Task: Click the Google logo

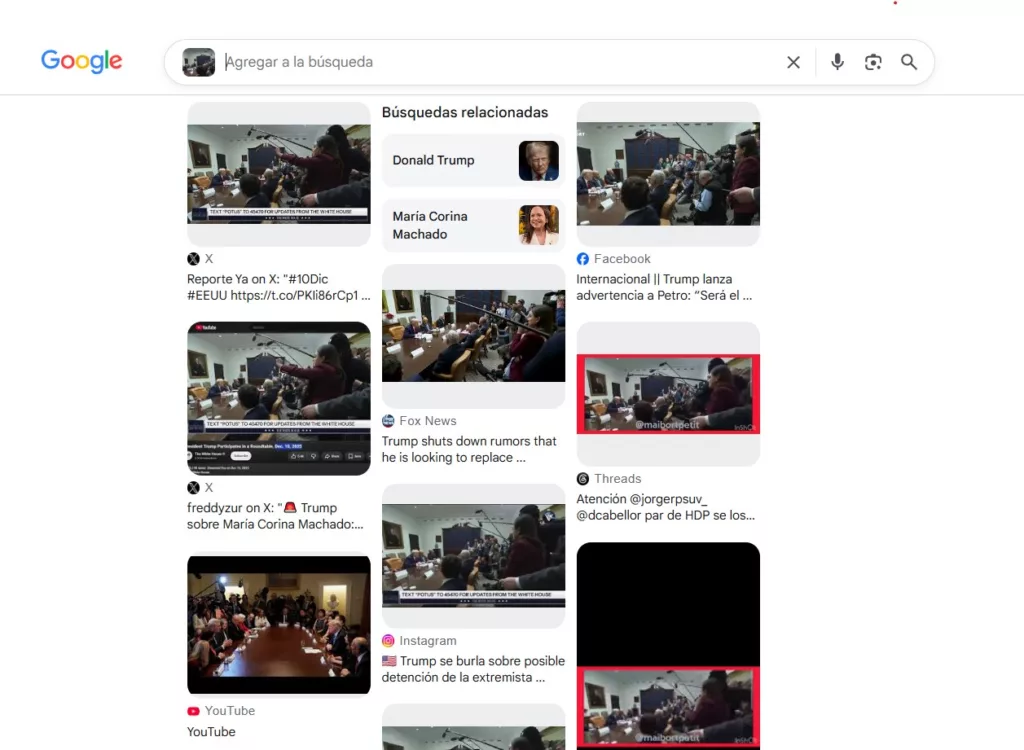Action: click(82, 61)
